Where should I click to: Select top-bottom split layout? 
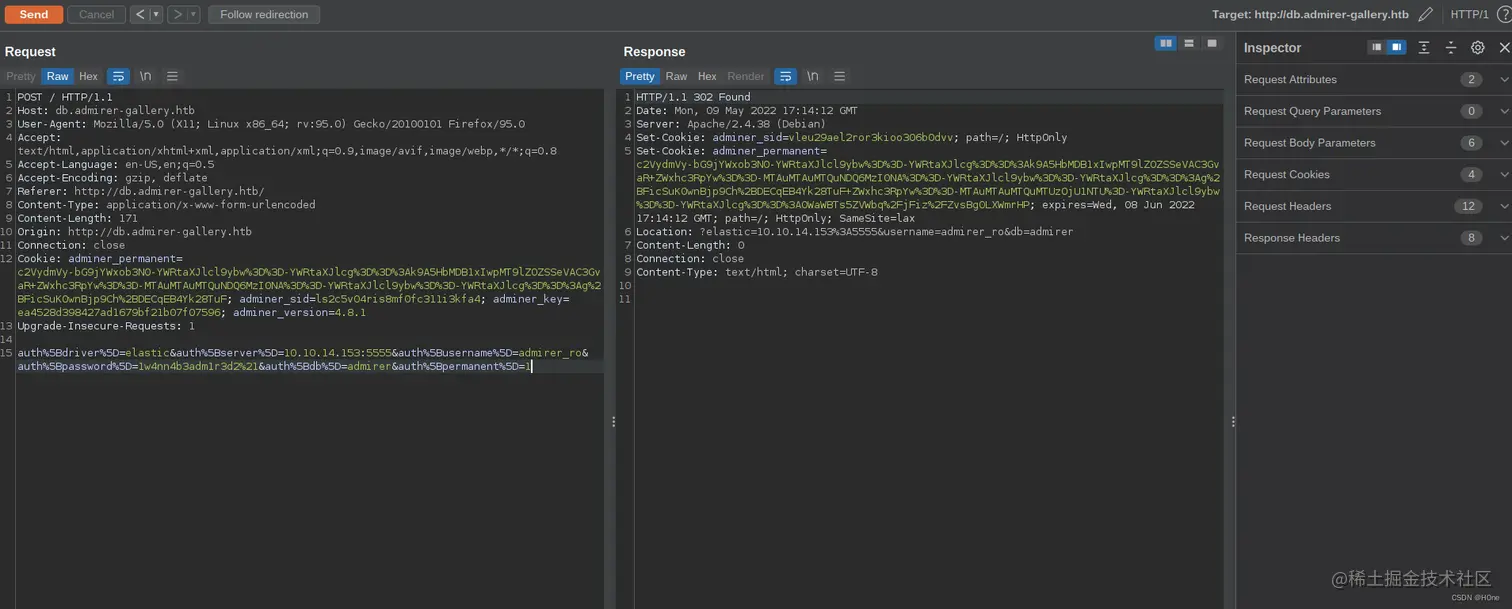pos(1189,43)
